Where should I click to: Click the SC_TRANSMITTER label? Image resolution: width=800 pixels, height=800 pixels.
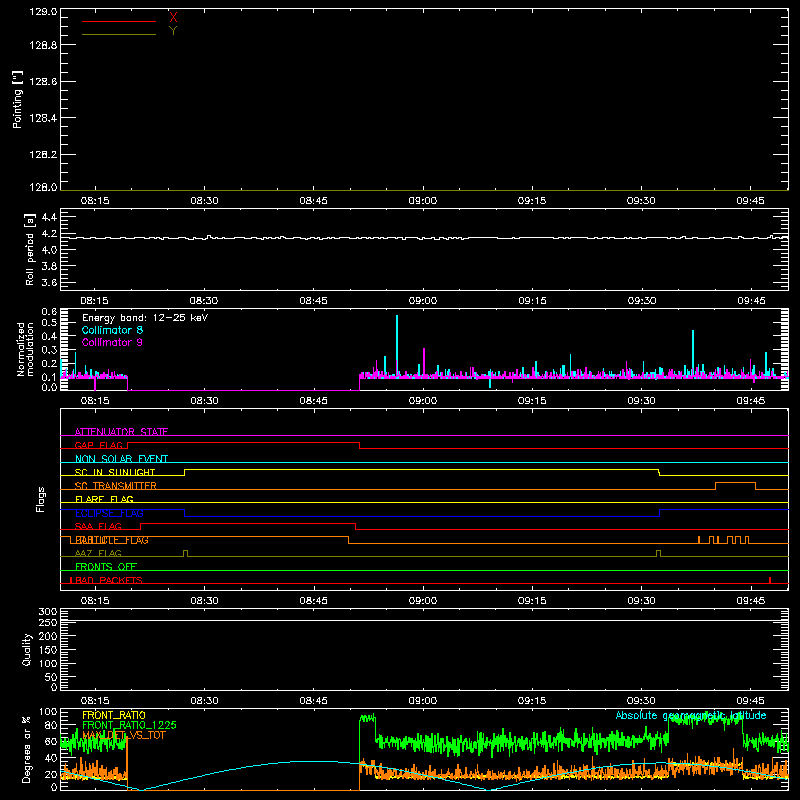(116, 485)
